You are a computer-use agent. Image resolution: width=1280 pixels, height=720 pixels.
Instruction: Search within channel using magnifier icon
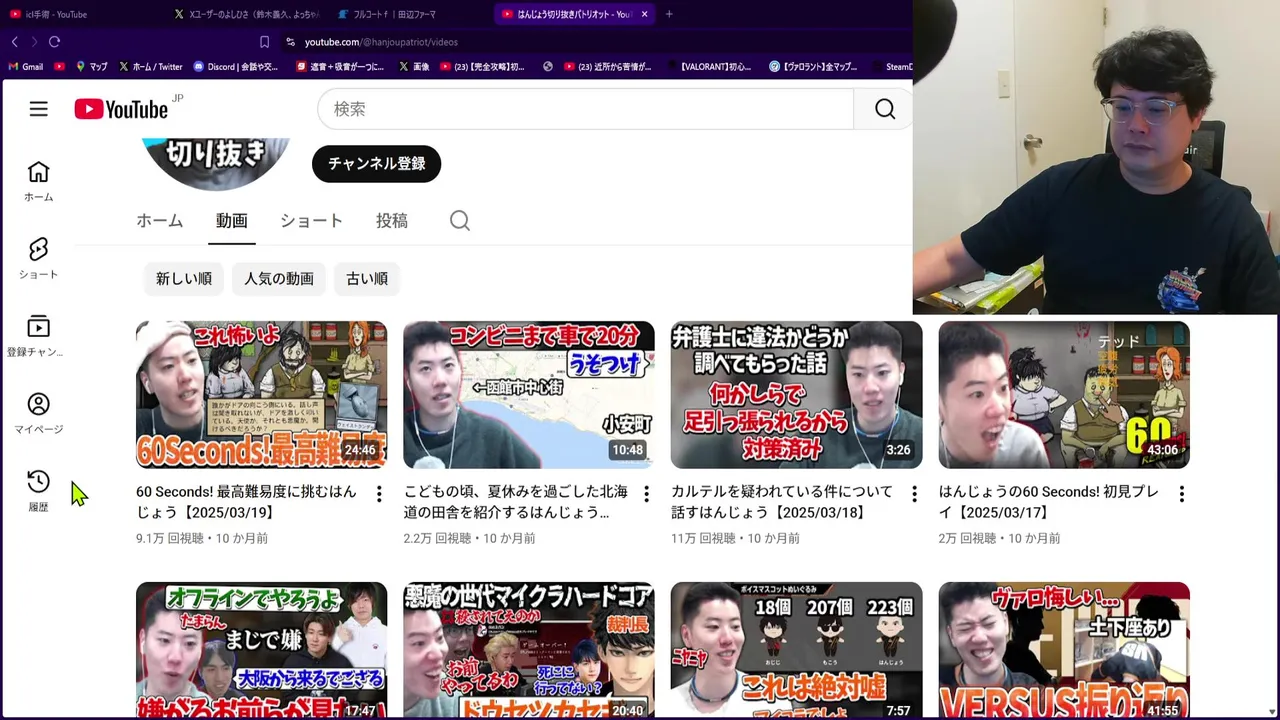[459, 221]
